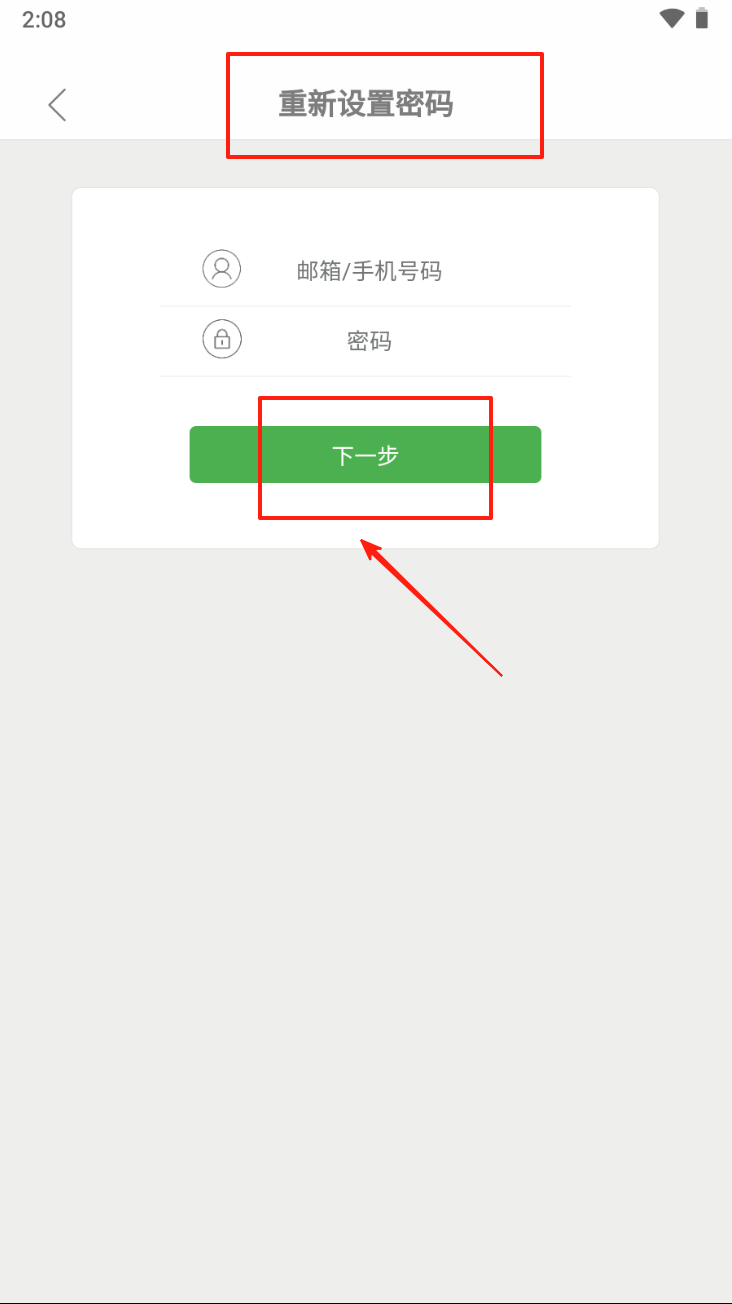Click the divider line under 密码 field
The width and height of the screenshot is (732, 1304).
pyautogui.click(x=365, y=376)
